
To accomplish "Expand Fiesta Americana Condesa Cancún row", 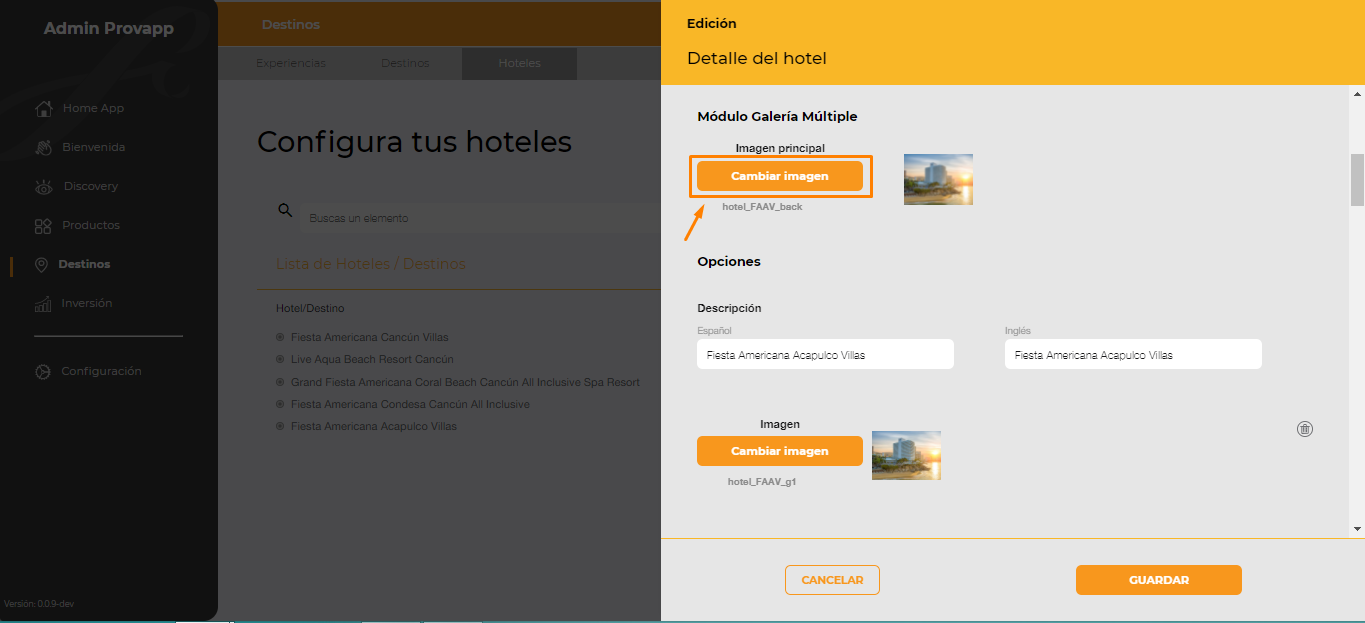I will click(280, 404).
